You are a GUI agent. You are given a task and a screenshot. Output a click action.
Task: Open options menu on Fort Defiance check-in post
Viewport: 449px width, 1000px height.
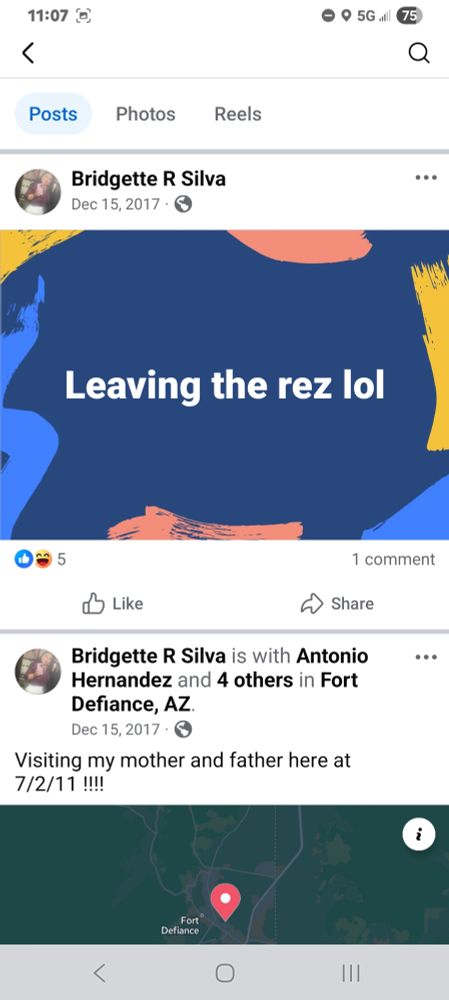(x=426, y=656)
